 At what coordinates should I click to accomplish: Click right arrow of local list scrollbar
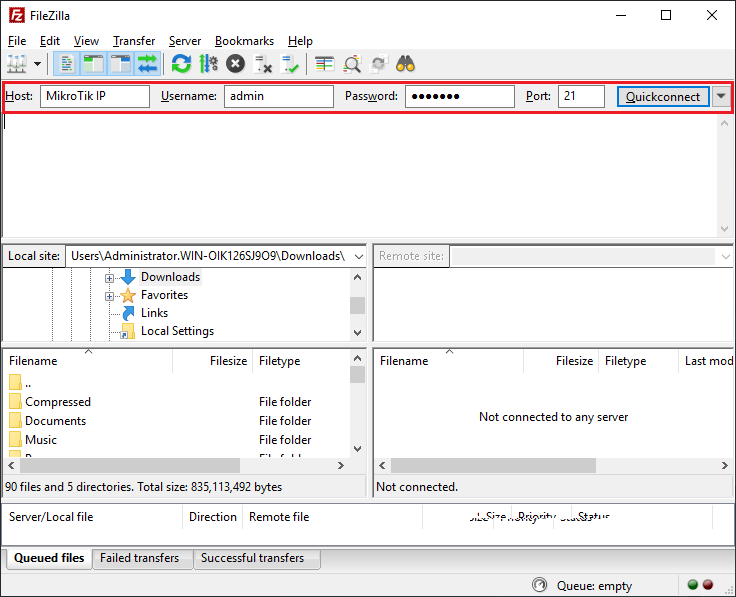pyautogui.click(x=341, y=466)
